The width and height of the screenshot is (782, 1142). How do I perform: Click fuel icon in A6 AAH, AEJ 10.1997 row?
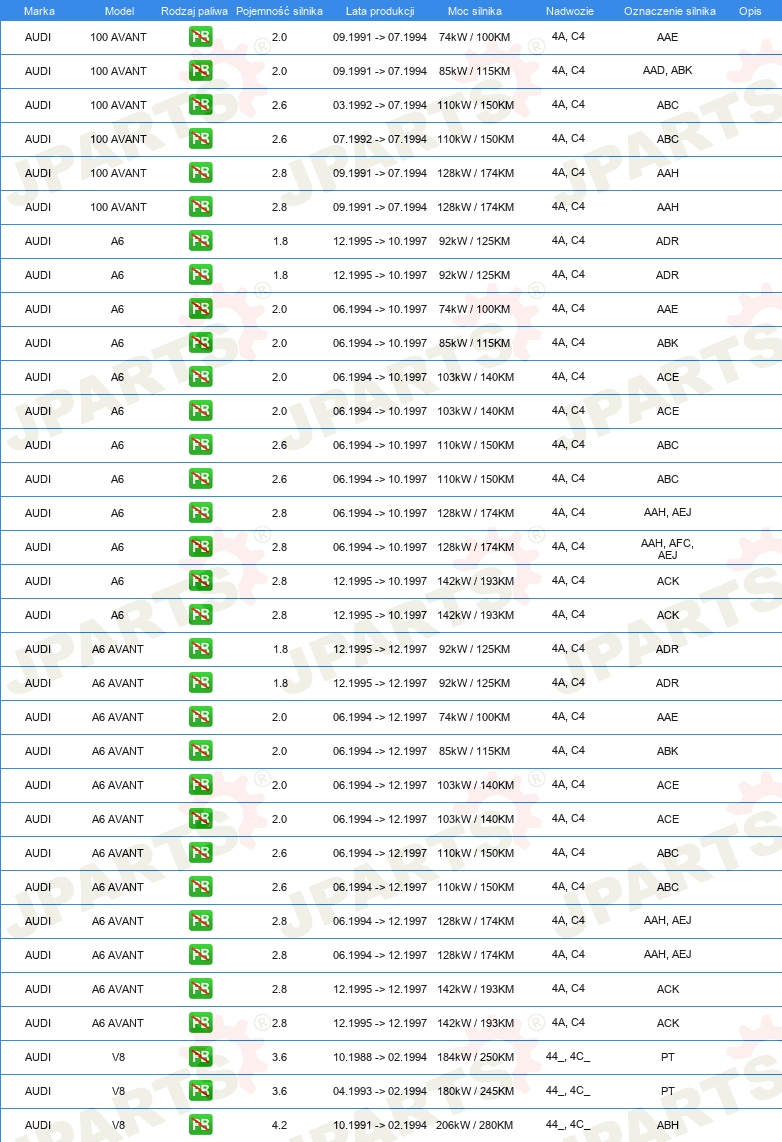[200, 513]
